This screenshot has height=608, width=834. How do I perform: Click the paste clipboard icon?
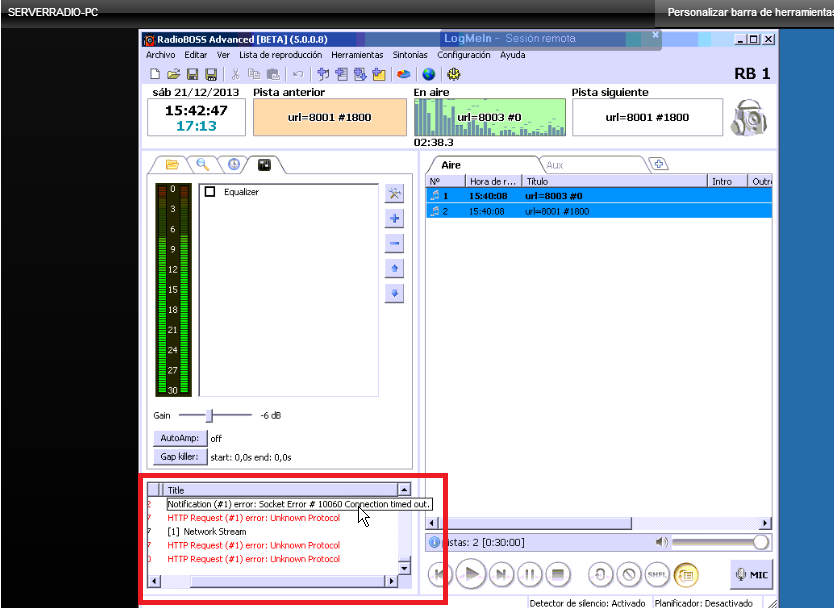coord(273,74)
